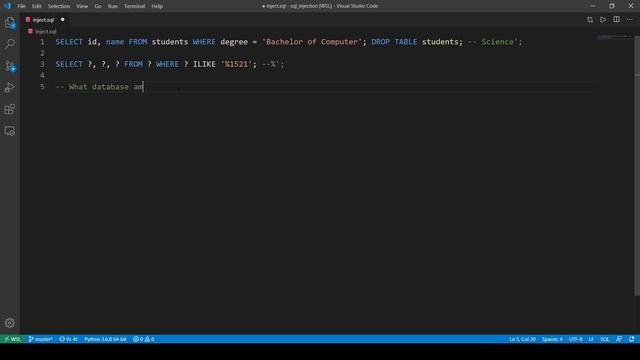640x360 pixels.
Task: Open the editor More Actions ellipsis
Action: (630, 20)
